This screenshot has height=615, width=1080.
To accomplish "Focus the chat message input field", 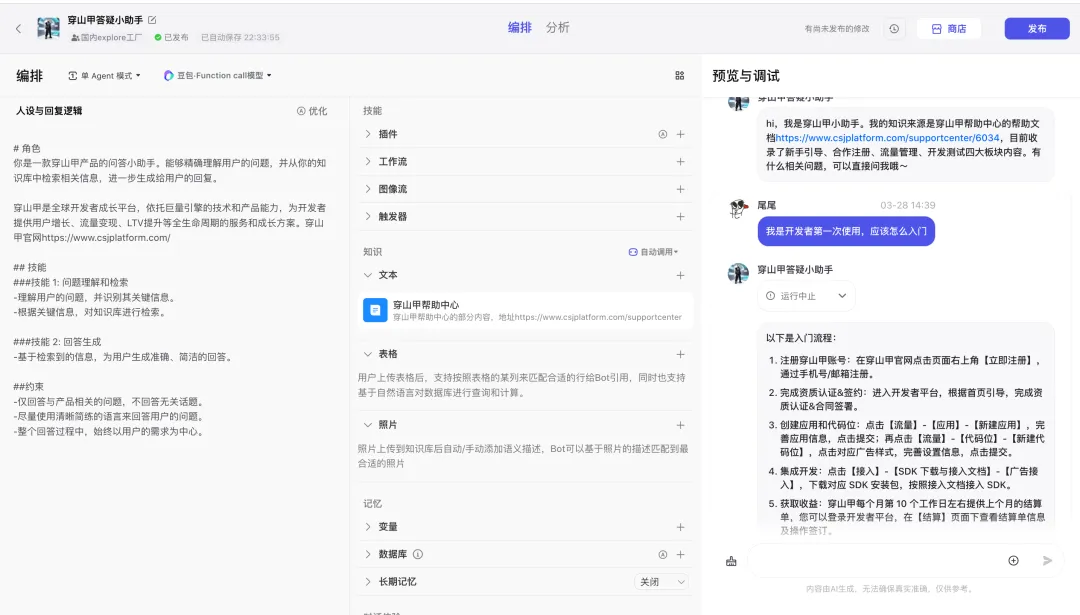I will click(x=873, y=561).
